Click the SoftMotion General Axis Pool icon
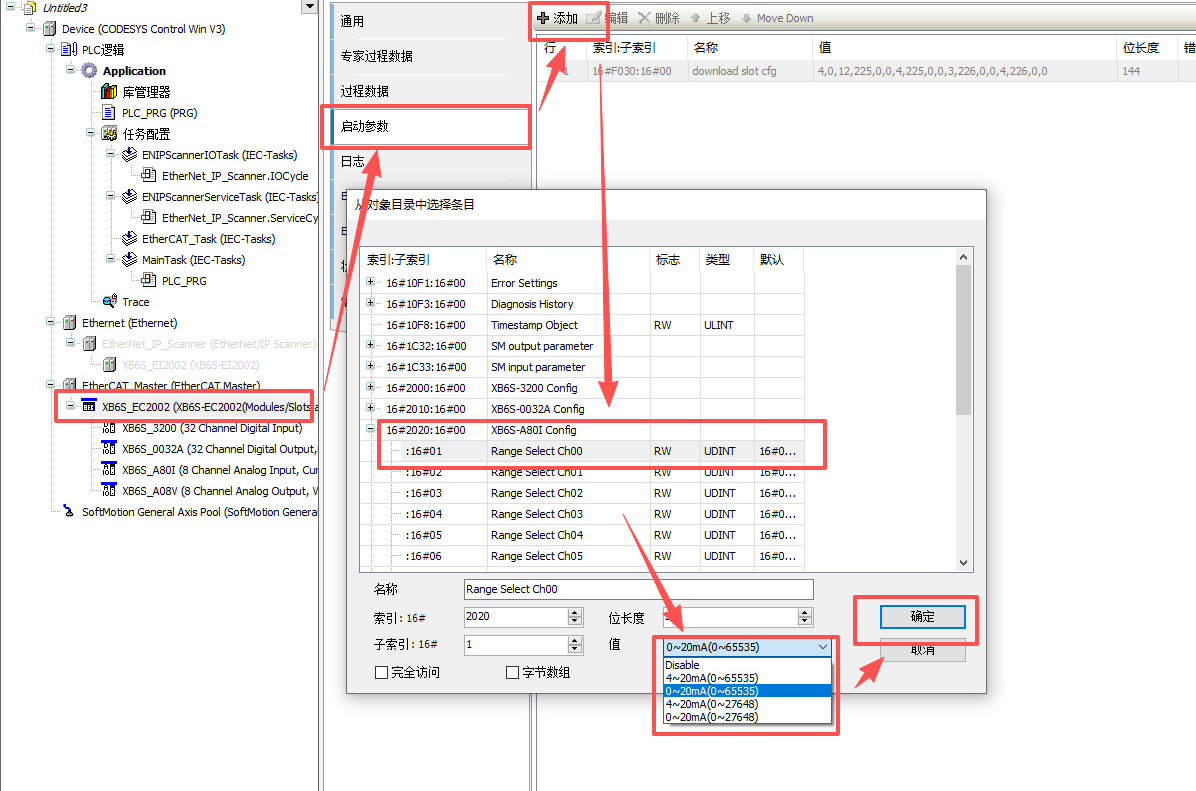1196x791 pixels. point(68,512)
